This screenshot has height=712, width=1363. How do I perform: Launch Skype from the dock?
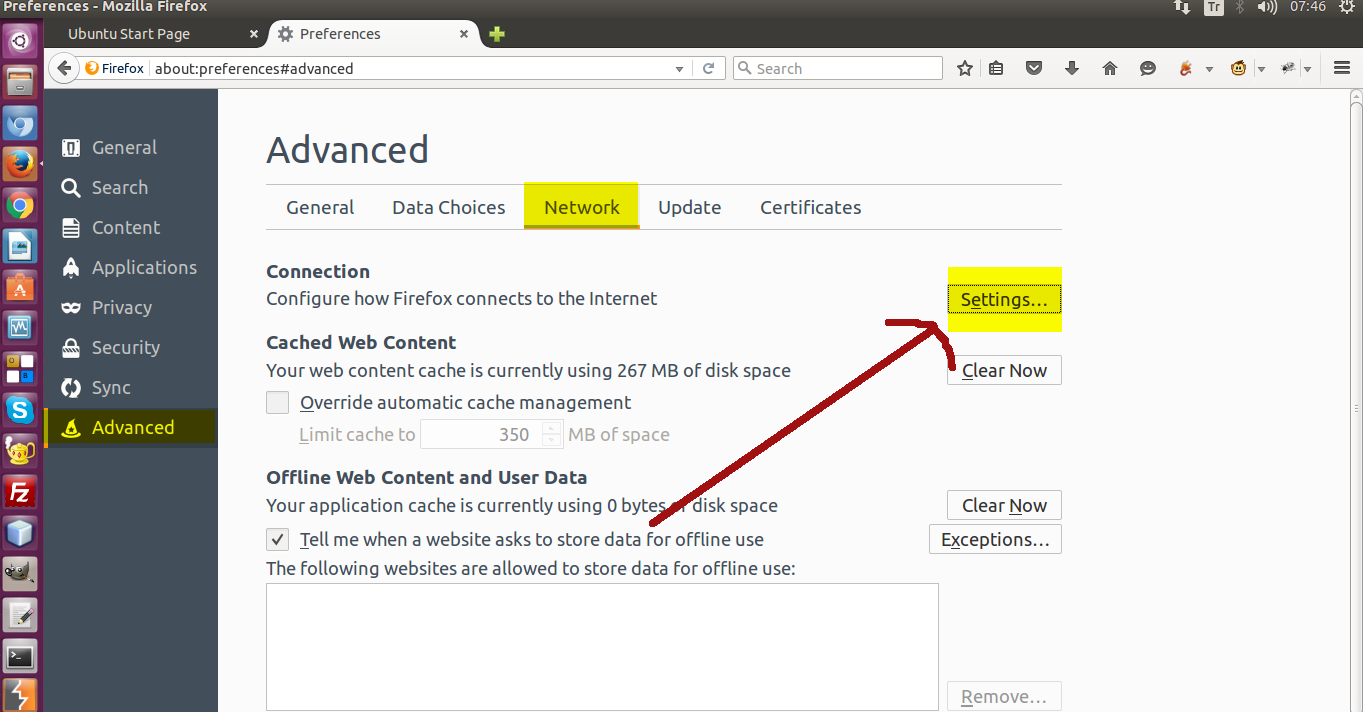(x=21, y=409)
